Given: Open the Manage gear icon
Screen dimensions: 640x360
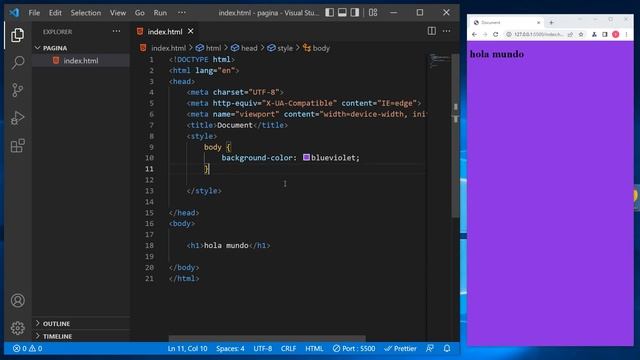Looking at the screenshot, I should pos(18,328).
